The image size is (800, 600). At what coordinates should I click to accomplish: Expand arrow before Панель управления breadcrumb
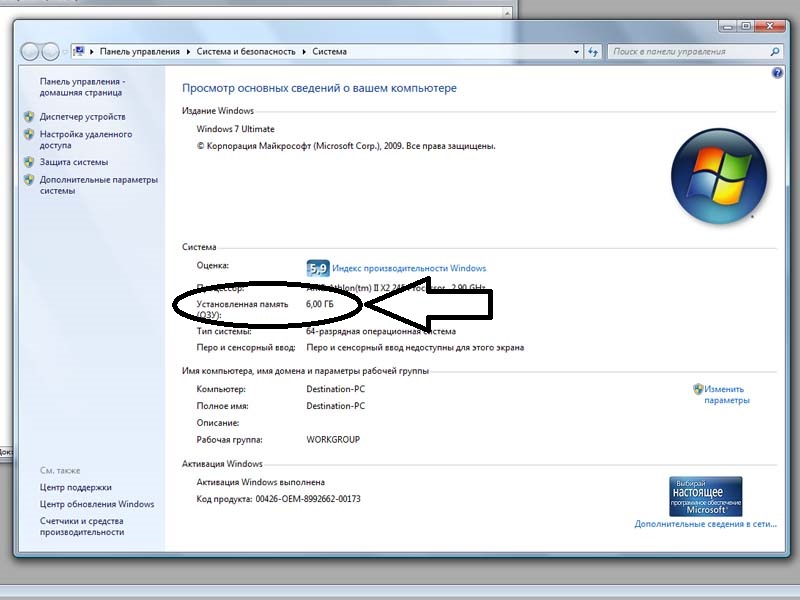(92, 52)
